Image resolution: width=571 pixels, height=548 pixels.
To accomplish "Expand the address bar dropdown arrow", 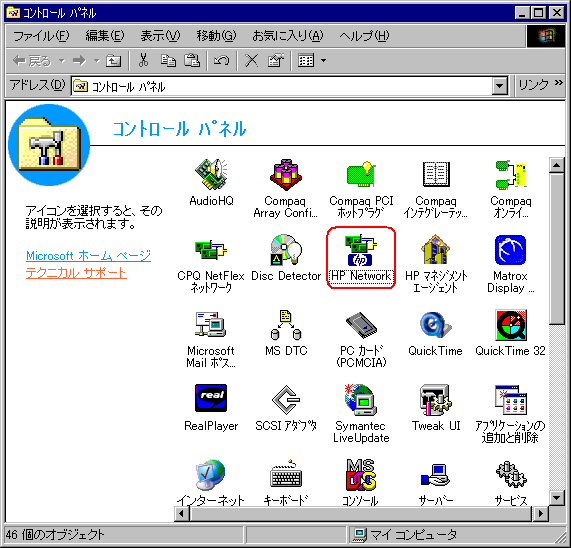I will pos(500,86).
